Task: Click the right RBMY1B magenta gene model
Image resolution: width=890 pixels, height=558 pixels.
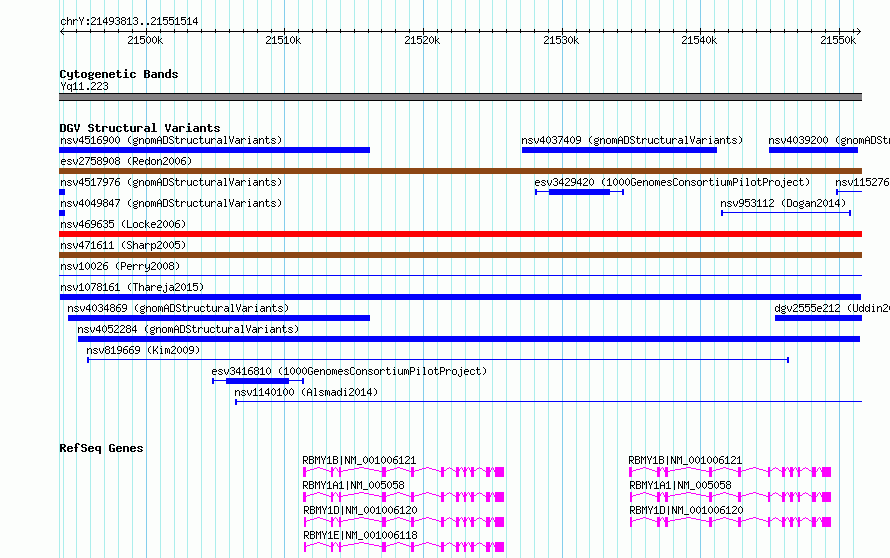Action: [730, 472]
